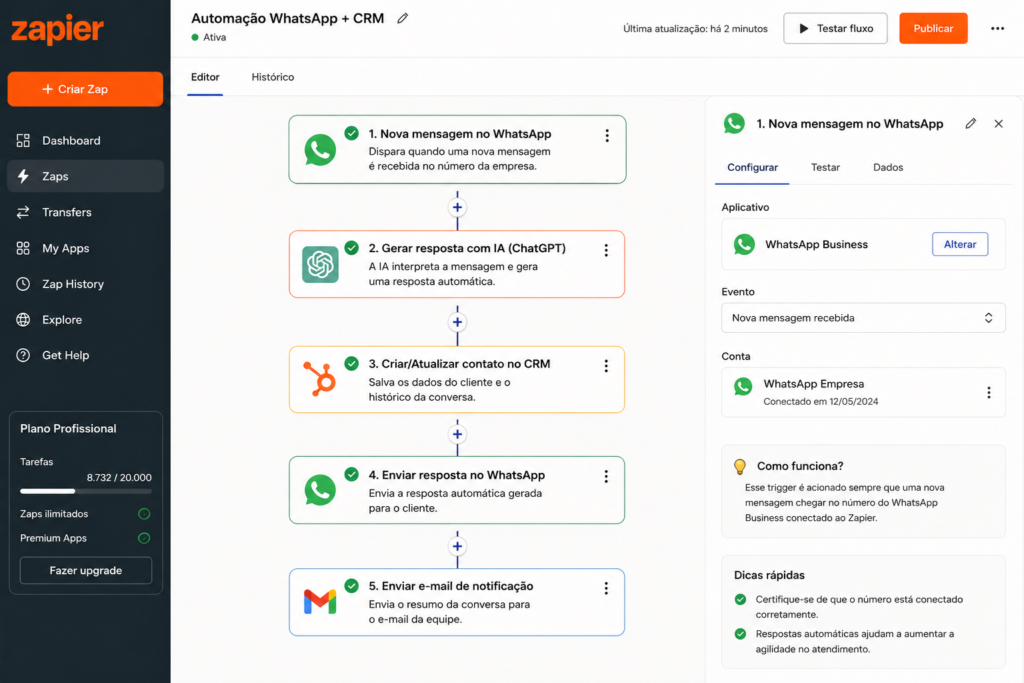Click the Zaps ilimitados check icon
This screenshot has width=1024, height=683.
(144, 514)
